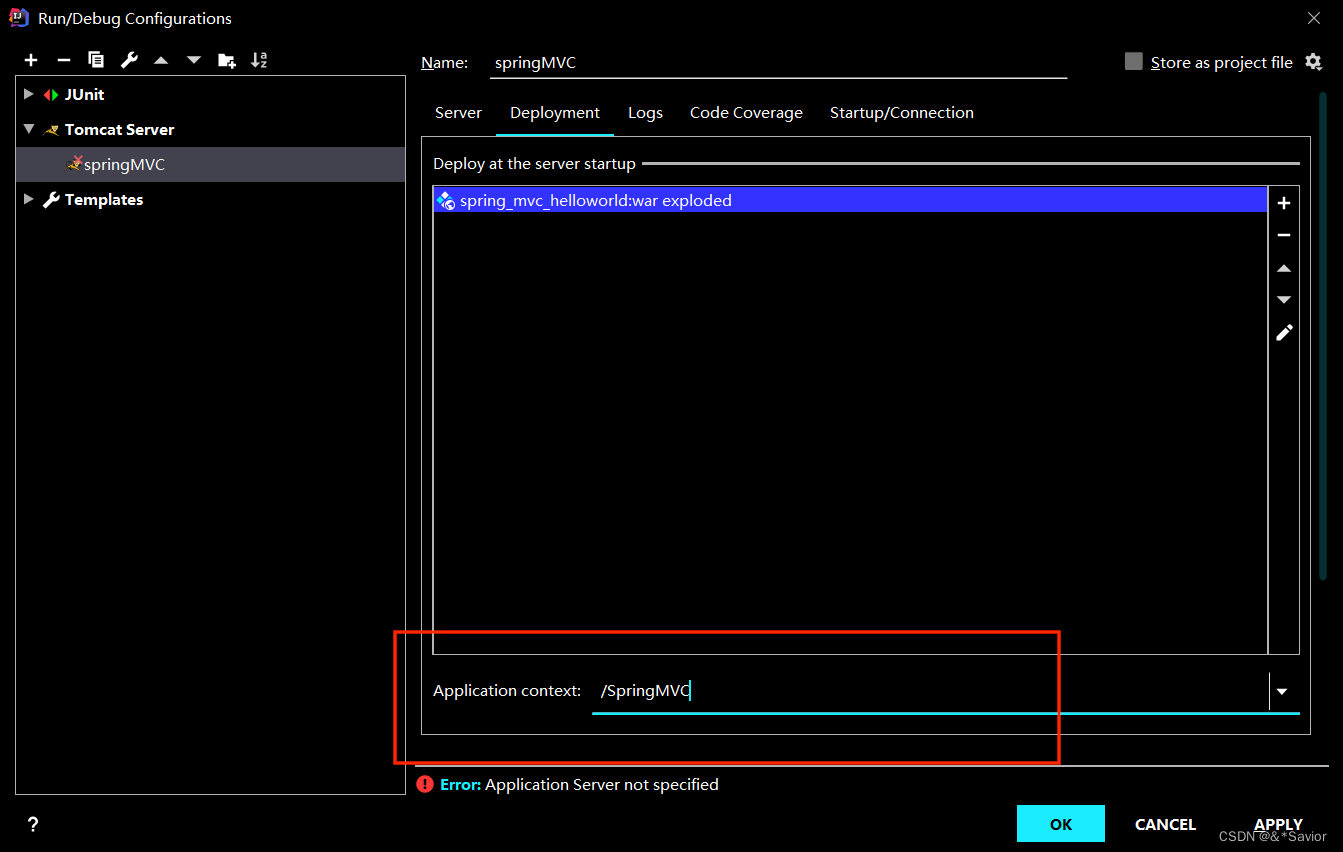Viewport: 1343px width, 852px height.
Task: Click Application Server not specified error text
Action: tap(602, 784)
